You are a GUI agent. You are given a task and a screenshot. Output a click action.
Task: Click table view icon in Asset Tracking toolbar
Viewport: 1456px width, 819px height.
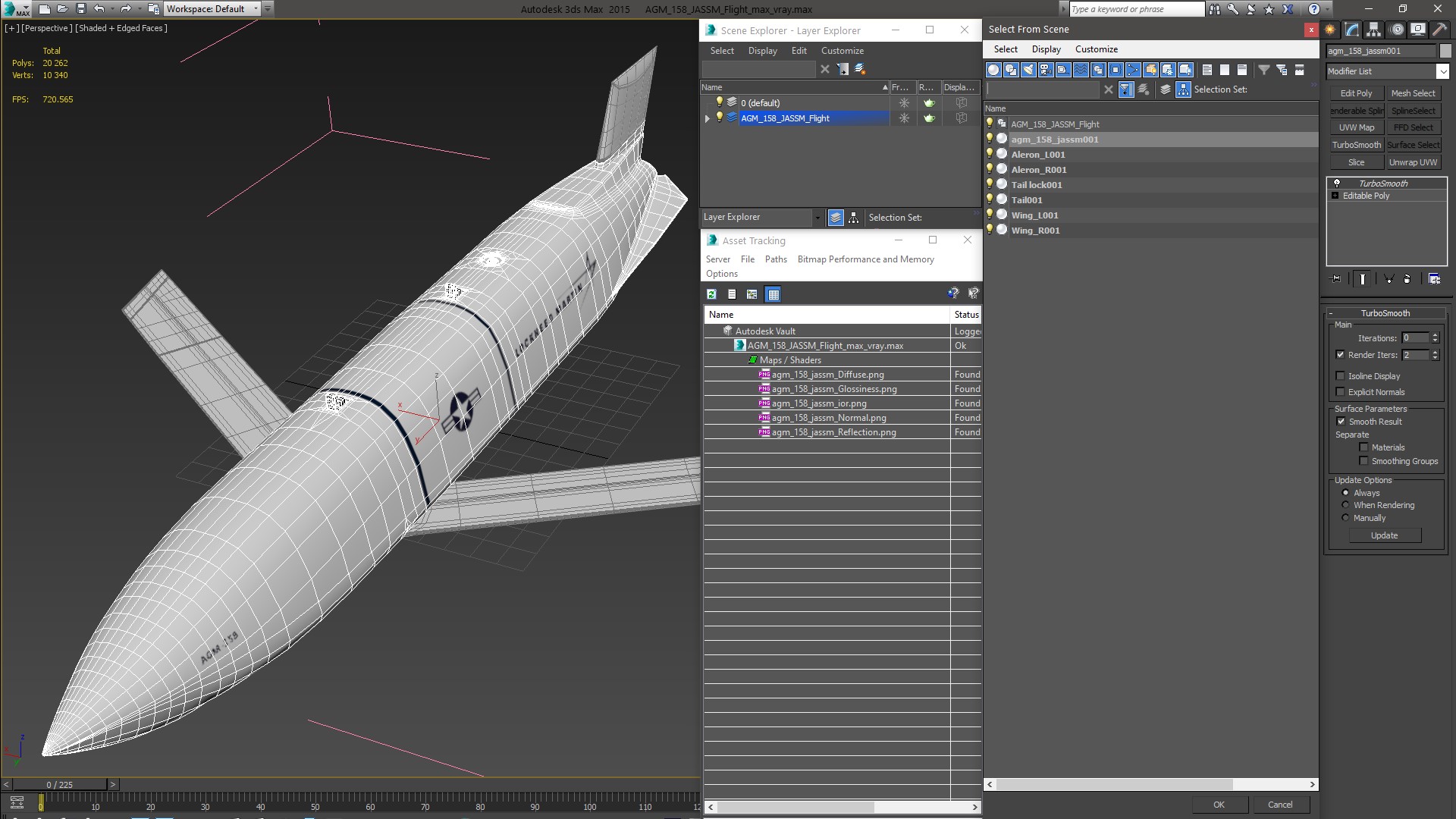coord(773,294)
